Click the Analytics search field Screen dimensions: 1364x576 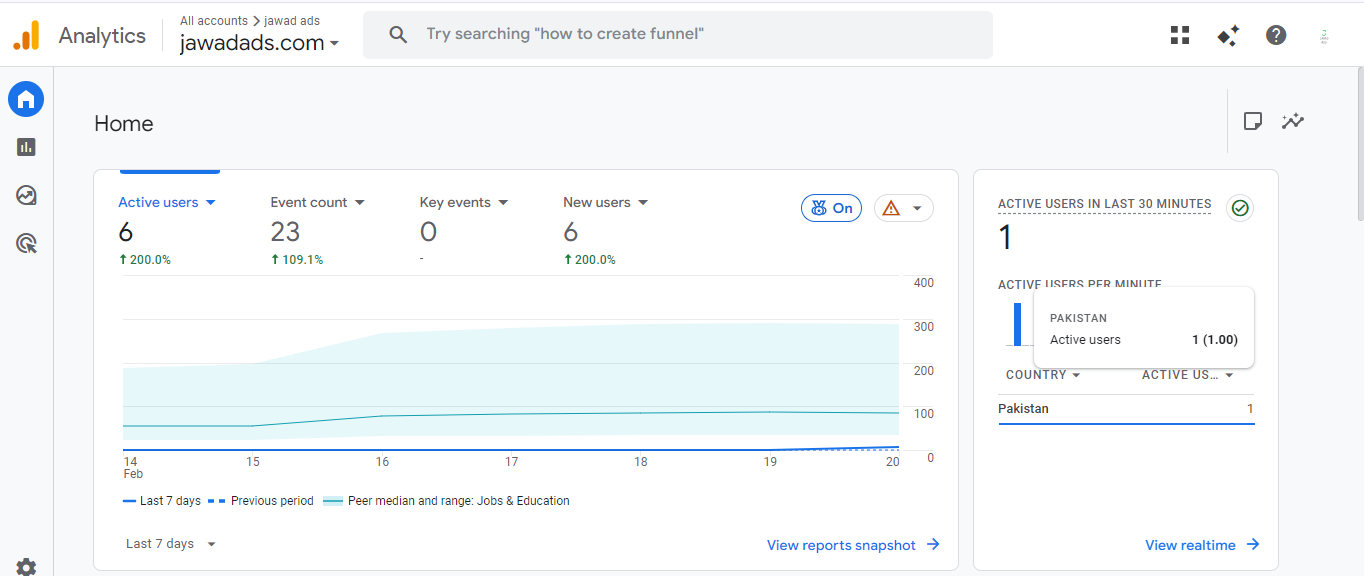pos(677,34)
